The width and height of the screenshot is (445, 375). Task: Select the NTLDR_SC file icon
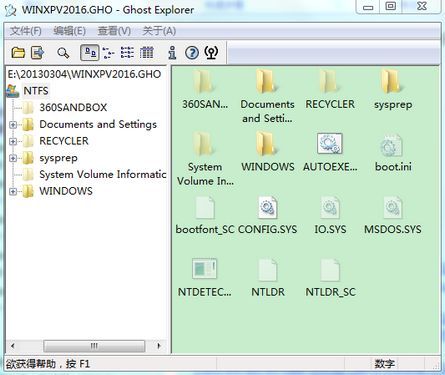pos(330,270)
